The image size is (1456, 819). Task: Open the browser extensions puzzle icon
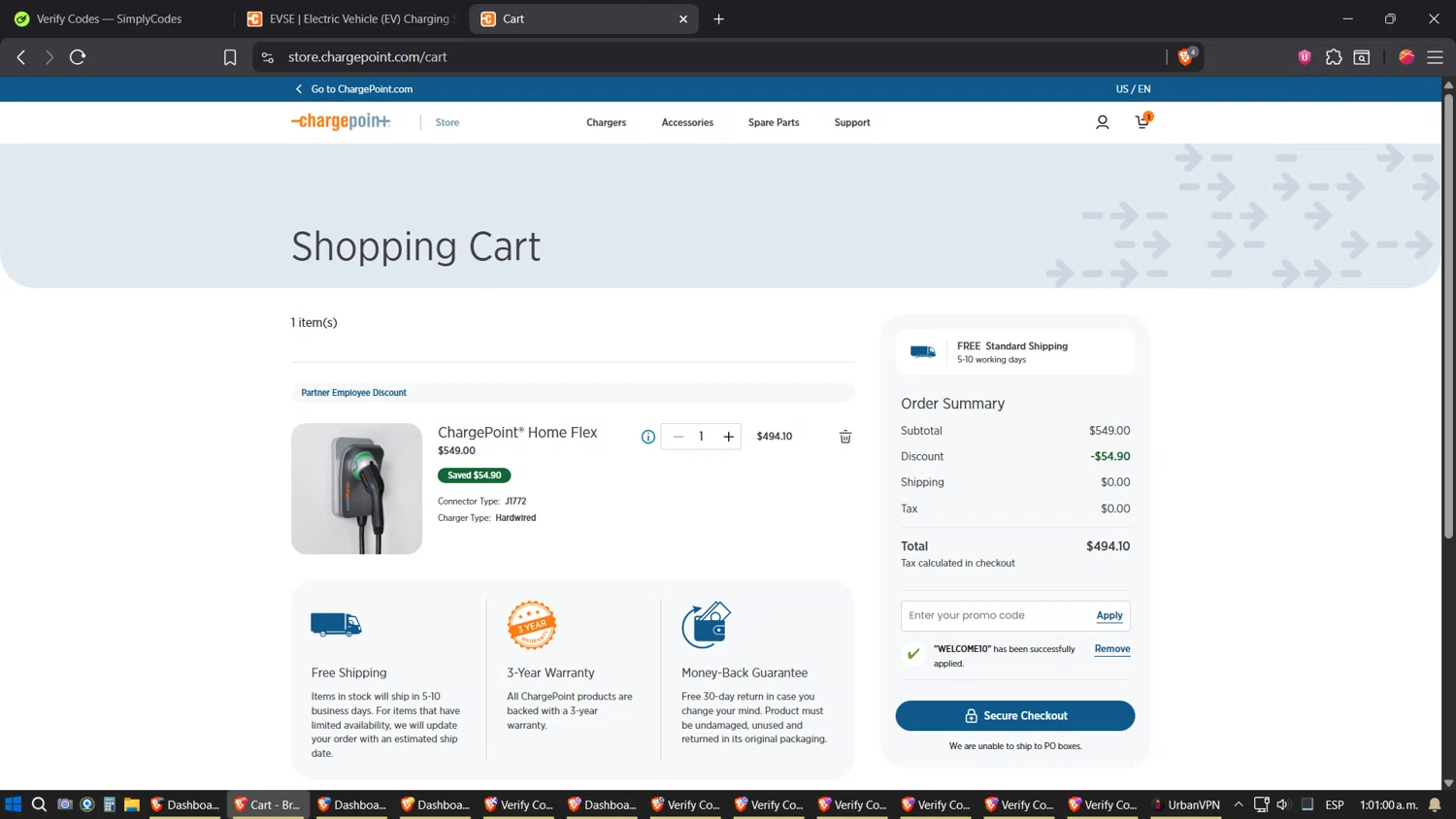1334,57
